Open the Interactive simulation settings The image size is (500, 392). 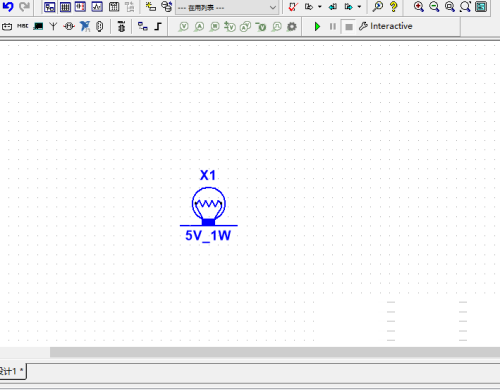click(386, 26)
